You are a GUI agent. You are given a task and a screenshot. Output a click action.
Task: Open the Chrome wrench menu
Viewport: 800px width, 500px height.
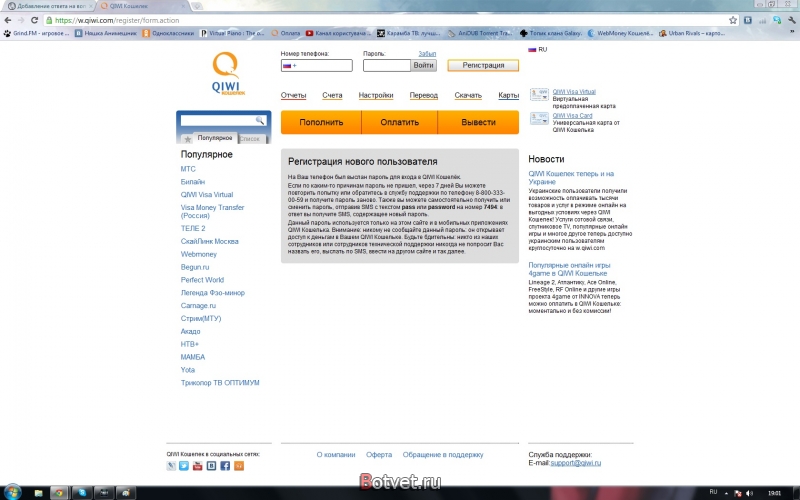pos(792,20)
